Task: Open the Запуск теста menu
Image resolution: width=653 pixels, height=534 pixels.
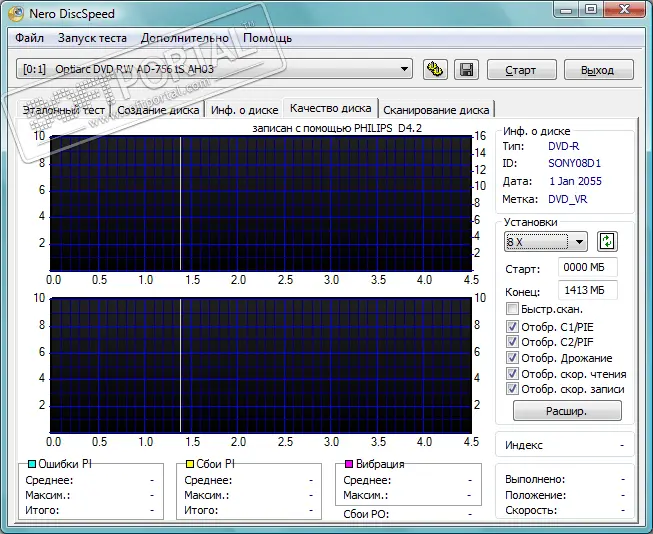Action: pos(92,38)
